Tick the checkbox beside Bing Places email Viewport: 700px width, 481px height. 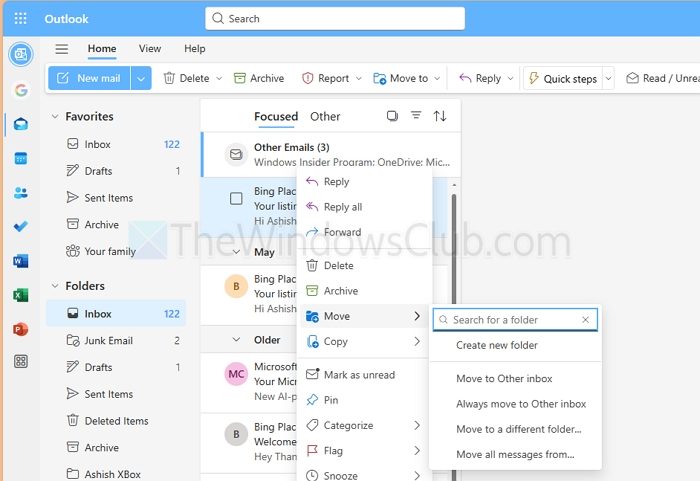[236, 198]
